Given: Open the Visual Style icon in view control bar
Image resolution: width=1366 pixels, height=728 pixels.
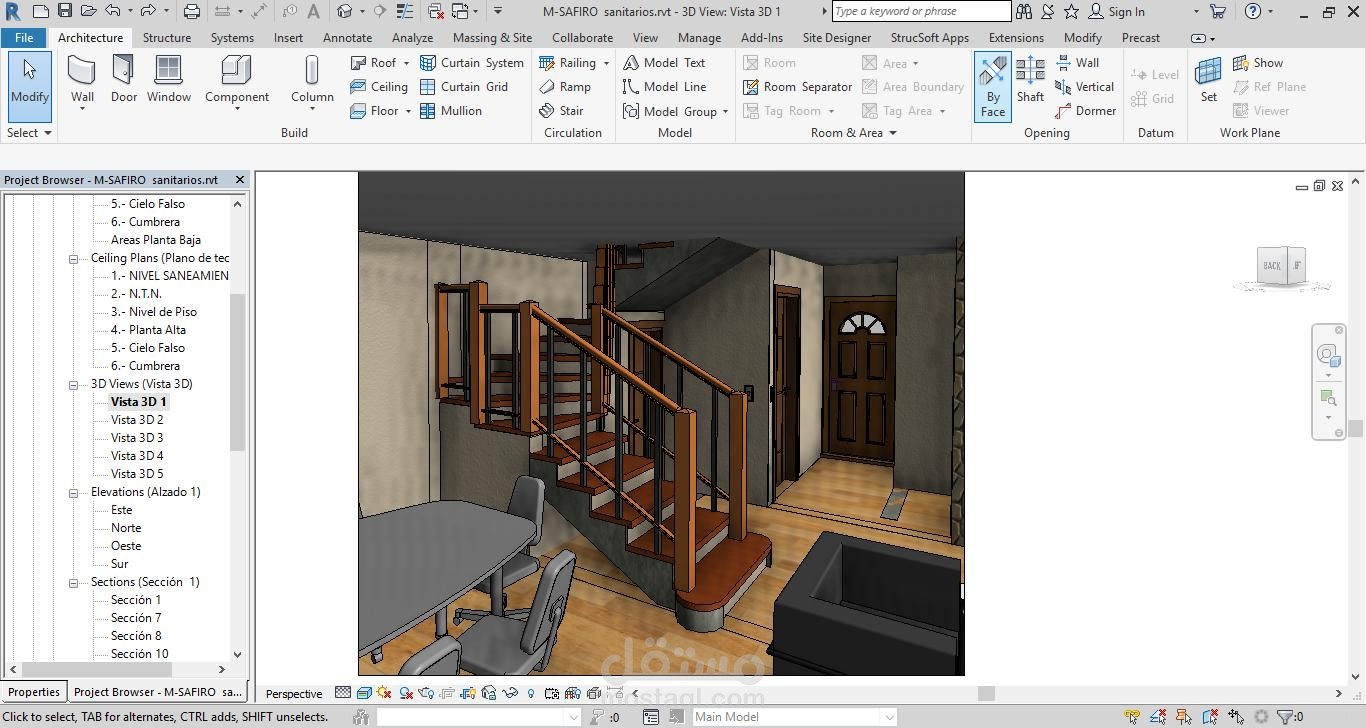Looking at the screenshot, I should pyautogui.click(x=364, y=693).
